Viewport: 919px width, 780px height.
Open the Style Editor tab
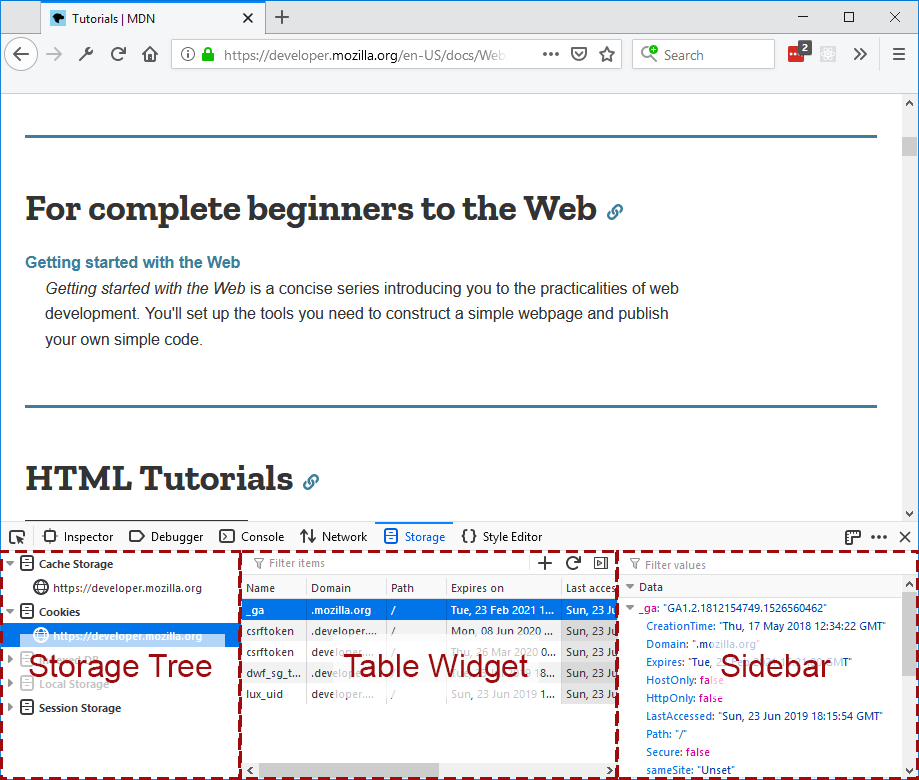coord(502,537)
